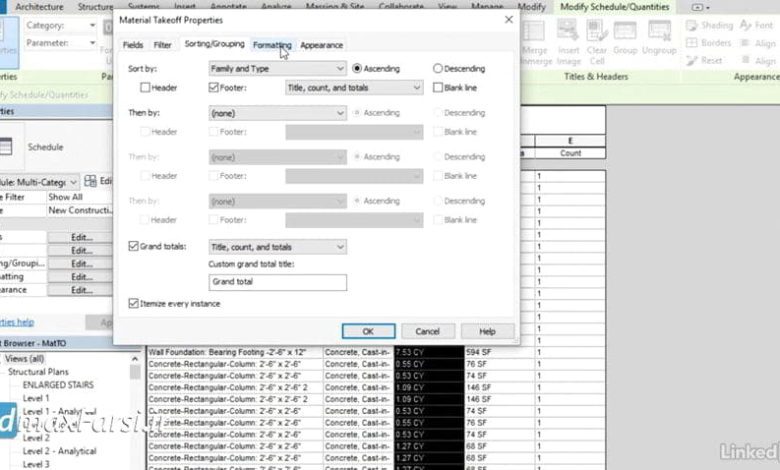This screenshot has width=780, height=470.
Task: Toggle Itemize every instance checkbox
Action: [133, 303]
